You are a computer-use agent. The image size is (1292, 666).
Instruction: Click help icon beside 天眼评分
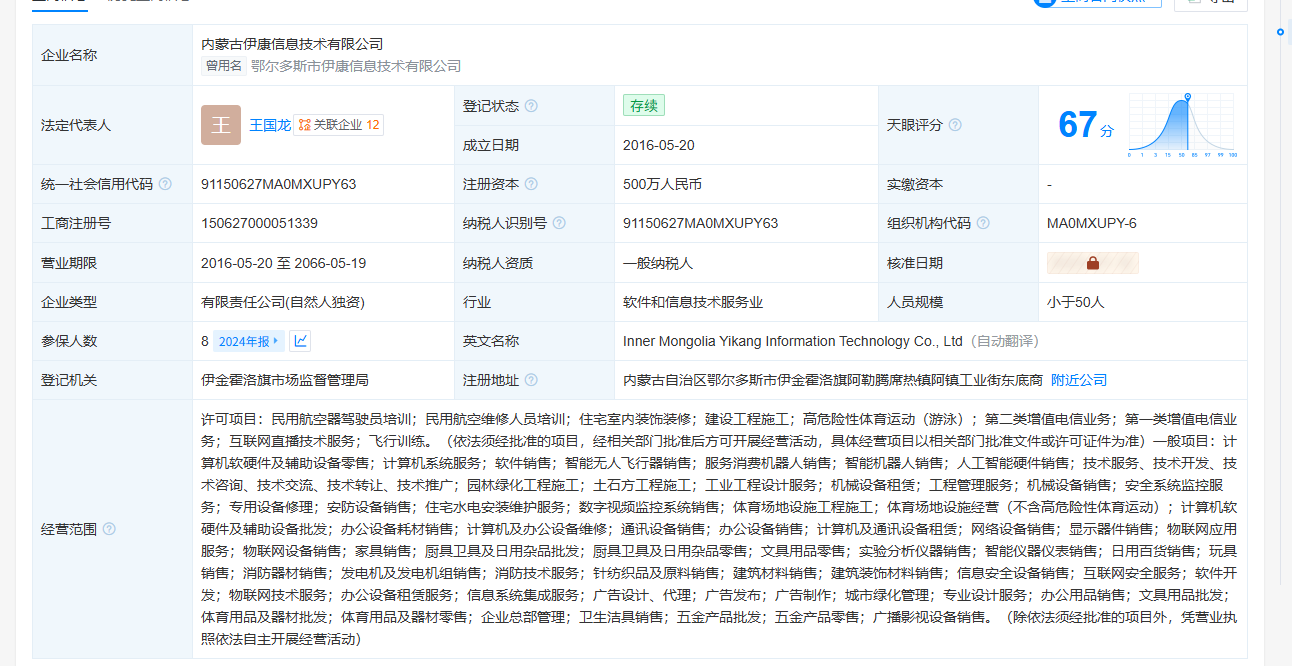click(x=955, y=125)
